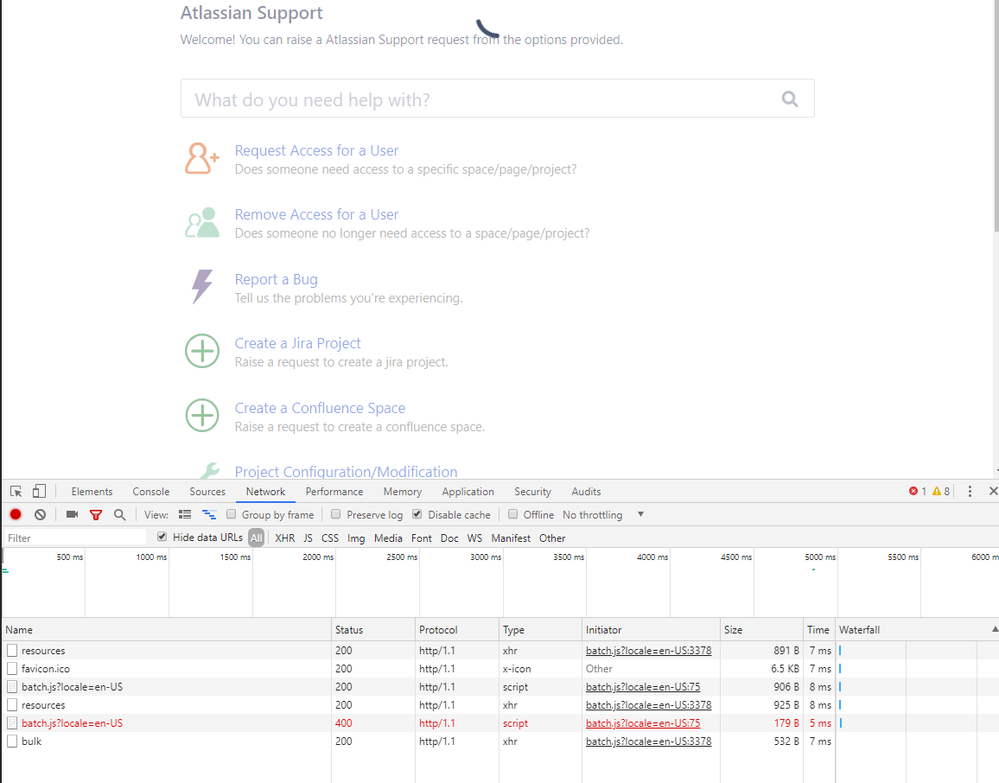Filter requests by WS type
This screenshot has width=999, height=783.
point(475,538)
